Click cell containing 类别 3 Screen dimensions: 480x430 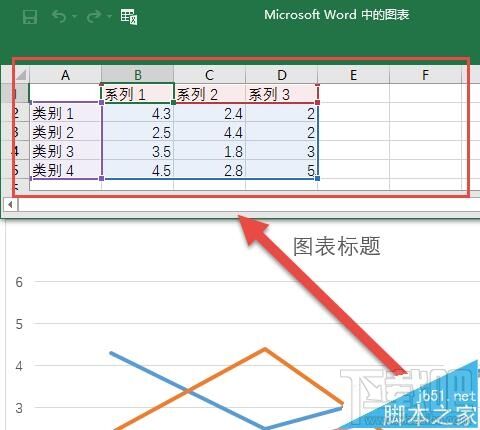65,151
